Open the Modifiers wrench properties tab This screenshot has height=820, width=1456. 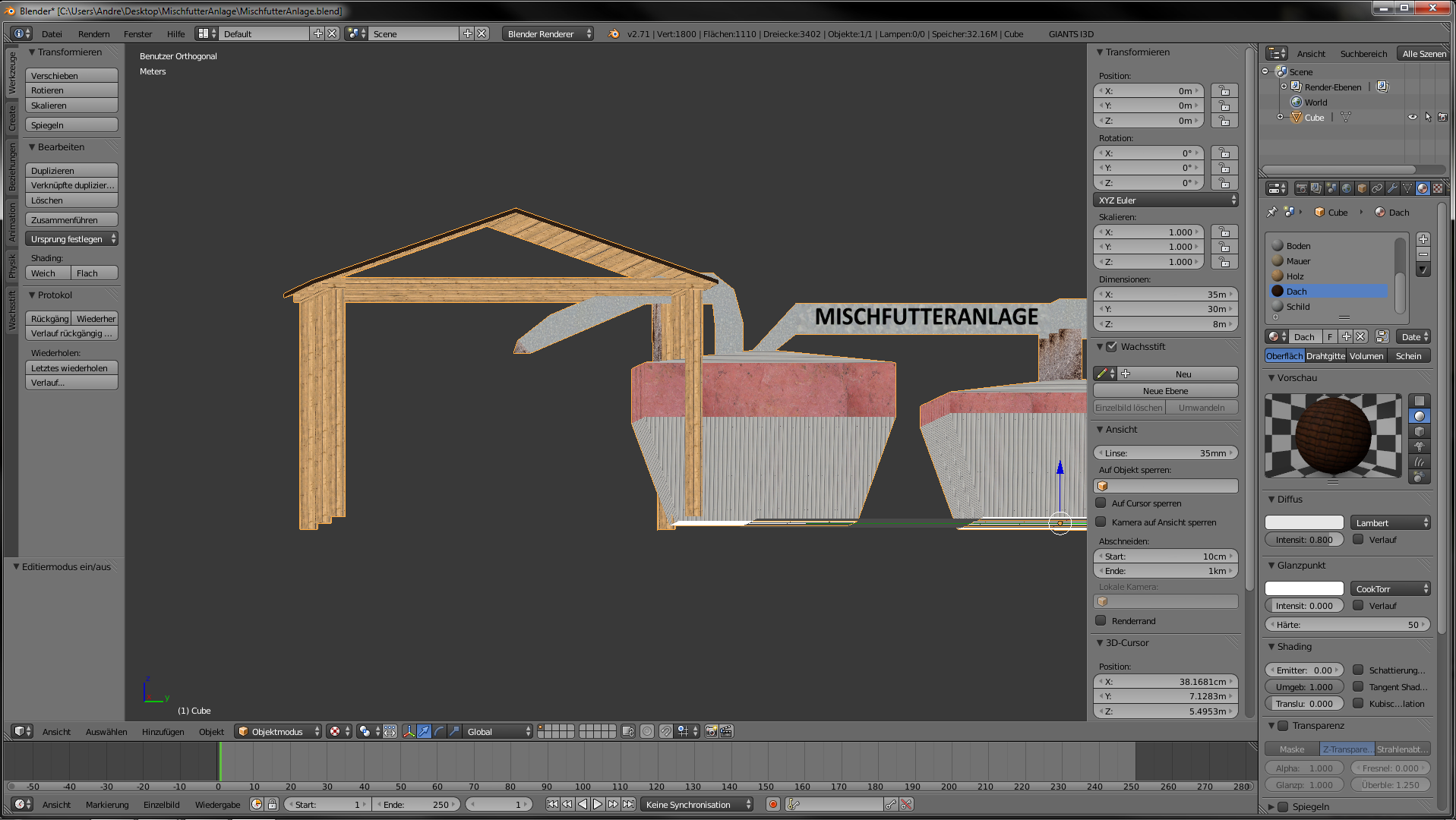point(1392,188)
